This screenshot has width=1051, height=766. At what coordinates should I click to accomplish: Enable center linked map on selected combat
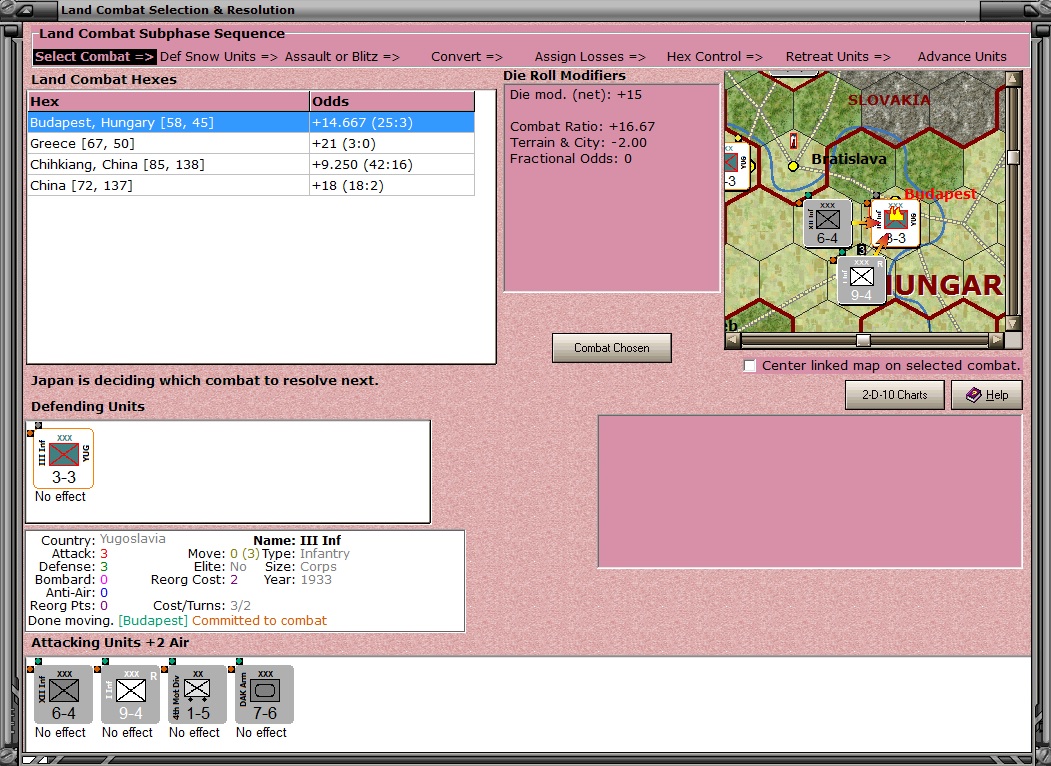[749, 366]
